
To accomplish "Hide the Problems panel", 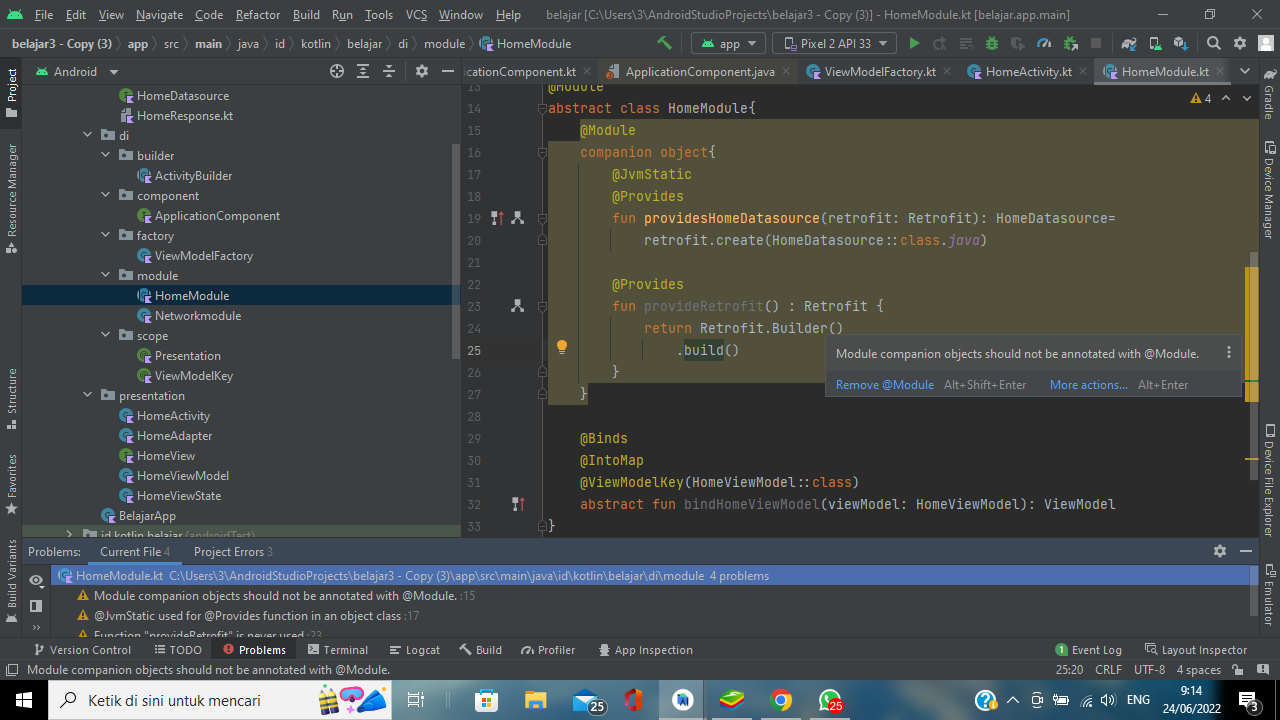I will (x=1246, y=551).
